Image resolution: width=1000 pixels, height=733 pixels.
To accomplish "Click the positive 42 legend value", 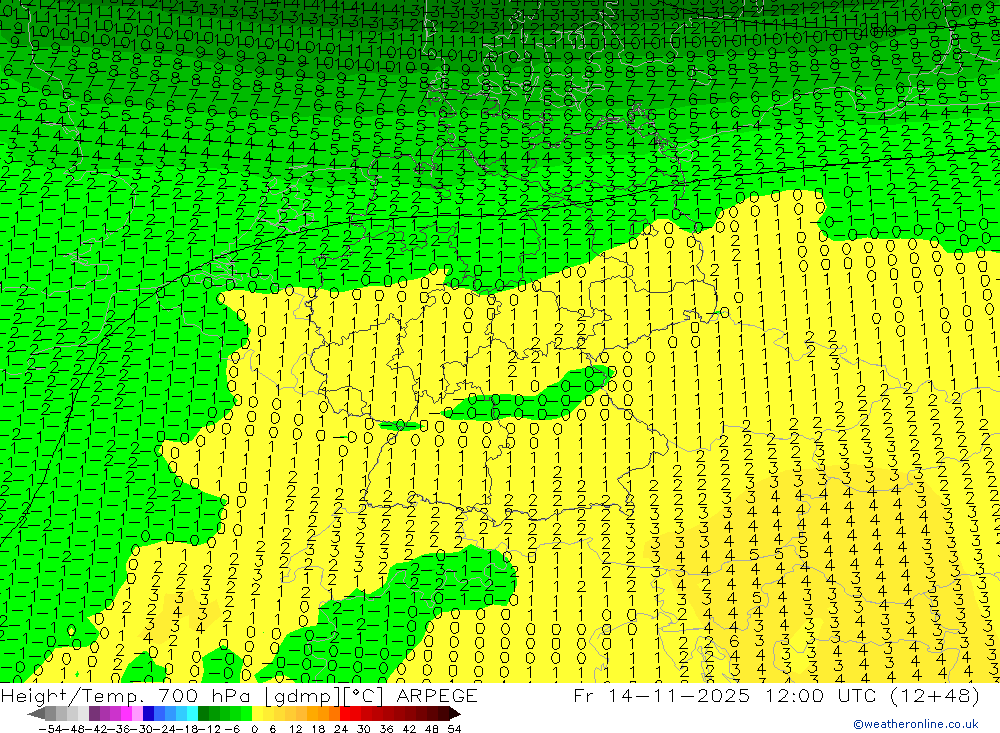I will [x=409, y=729].
